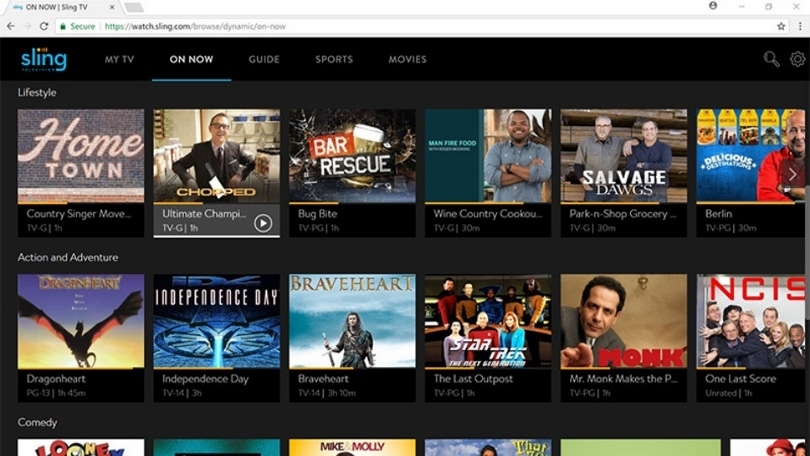Open a new browser tab
The width and height of the screenshot is (810, 456).
(x=134, y=7)
